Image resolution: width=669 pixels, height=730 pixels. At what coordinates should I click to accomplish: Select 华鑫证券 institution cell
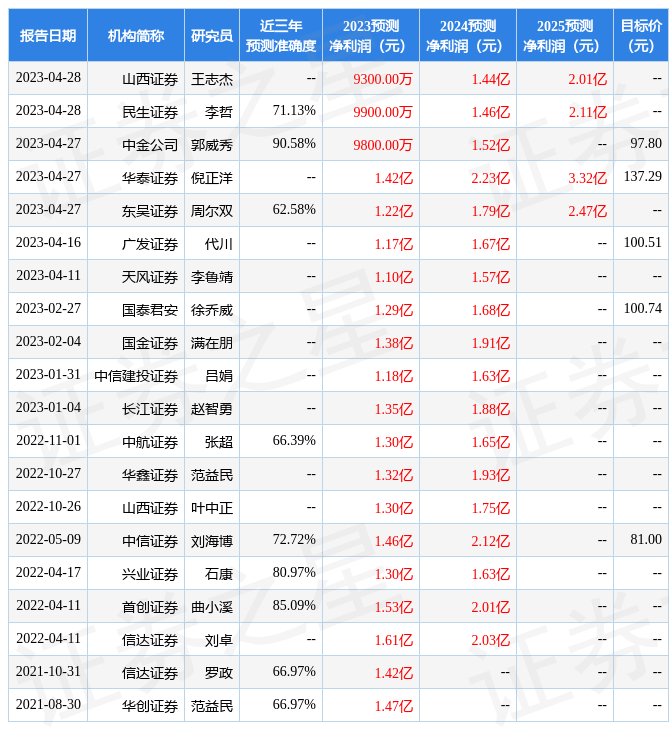pyautogui.click(x=135, y=475)
